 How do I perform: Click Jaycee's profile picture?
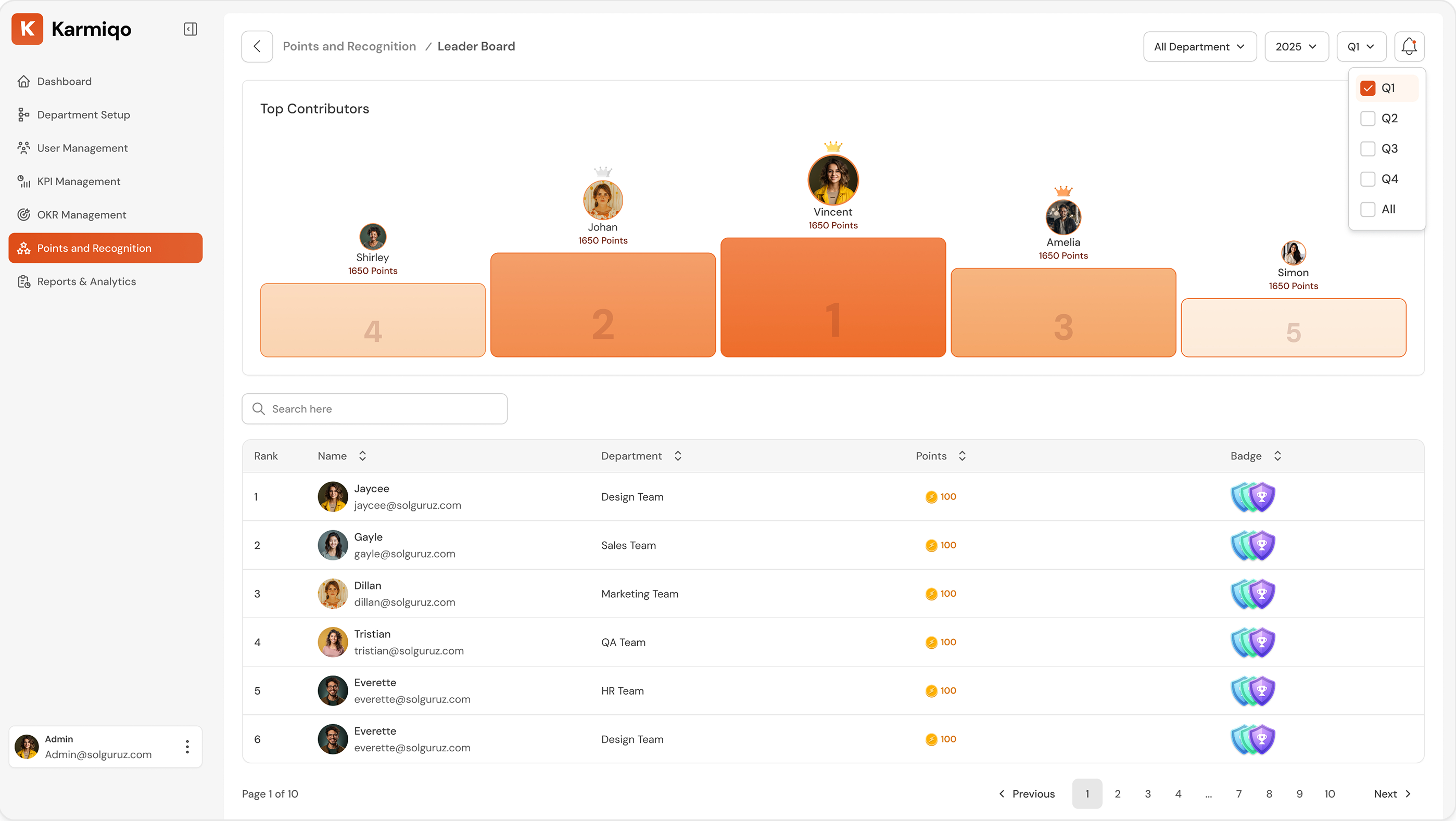[x=333, y=497]
